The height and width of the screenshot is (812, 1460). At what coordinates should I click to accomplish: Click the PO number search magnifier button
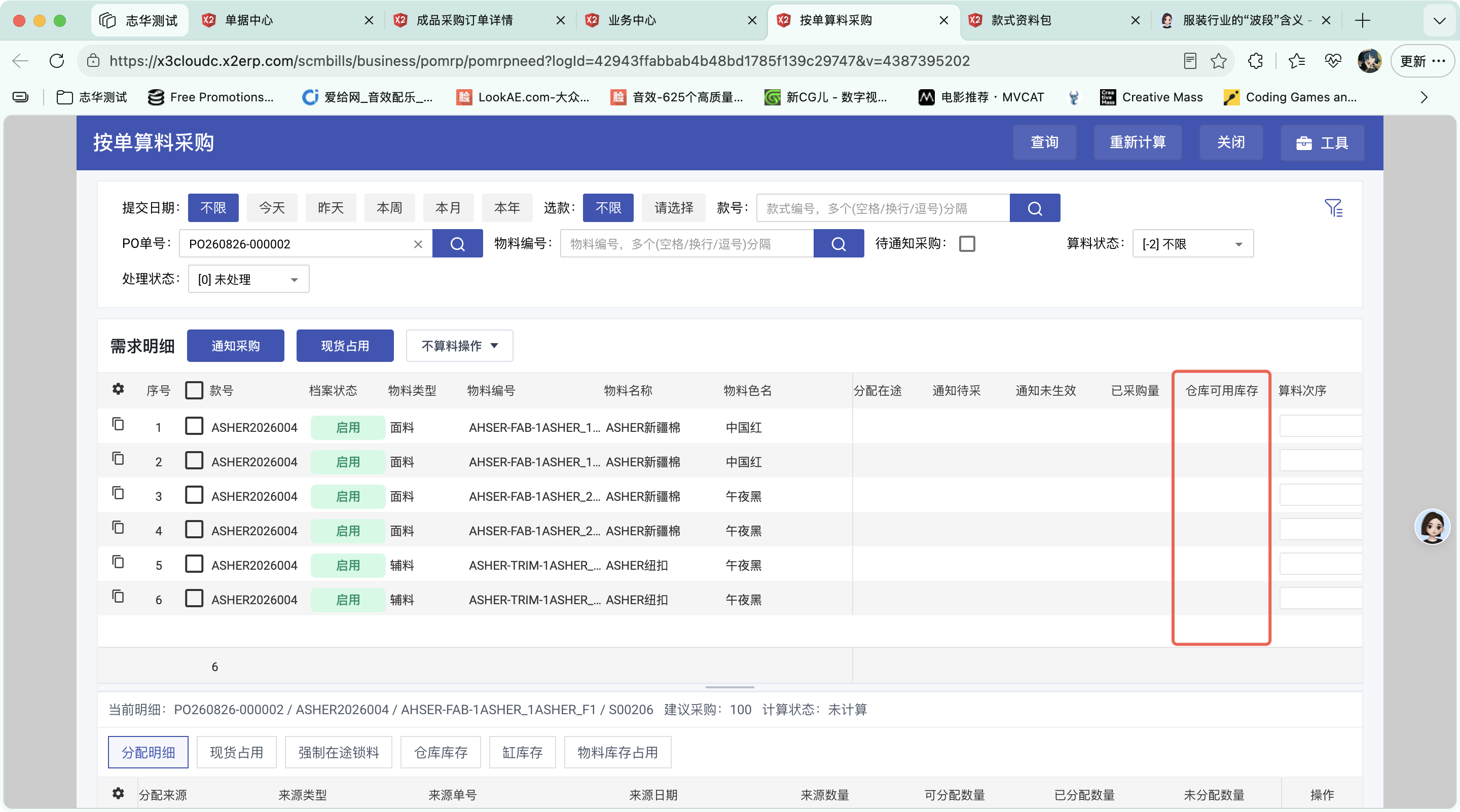(457, 244)
